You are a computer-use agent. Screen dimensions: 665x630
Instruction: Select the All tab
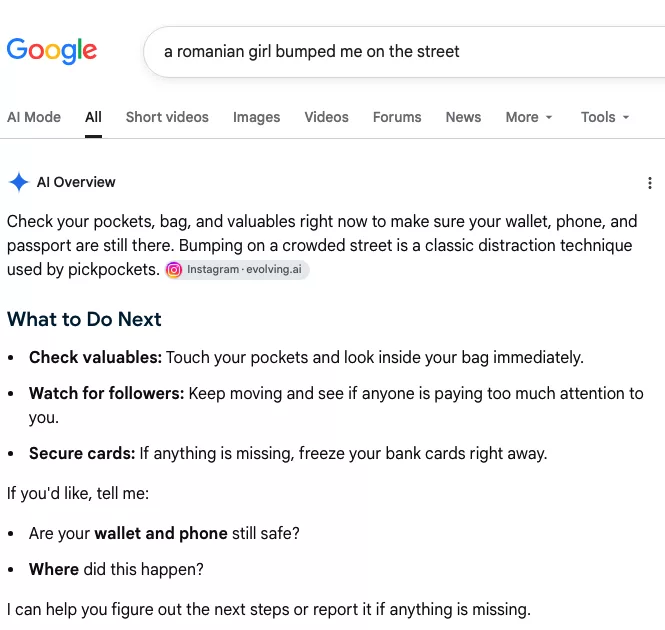click(93, 117)
